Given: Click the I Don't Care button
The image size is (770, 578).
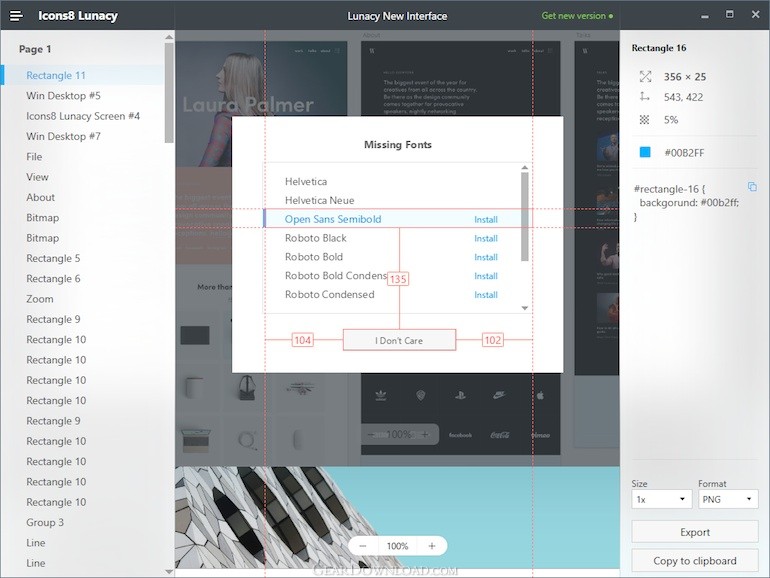Looking at the screenshot, I should point(399,340).
